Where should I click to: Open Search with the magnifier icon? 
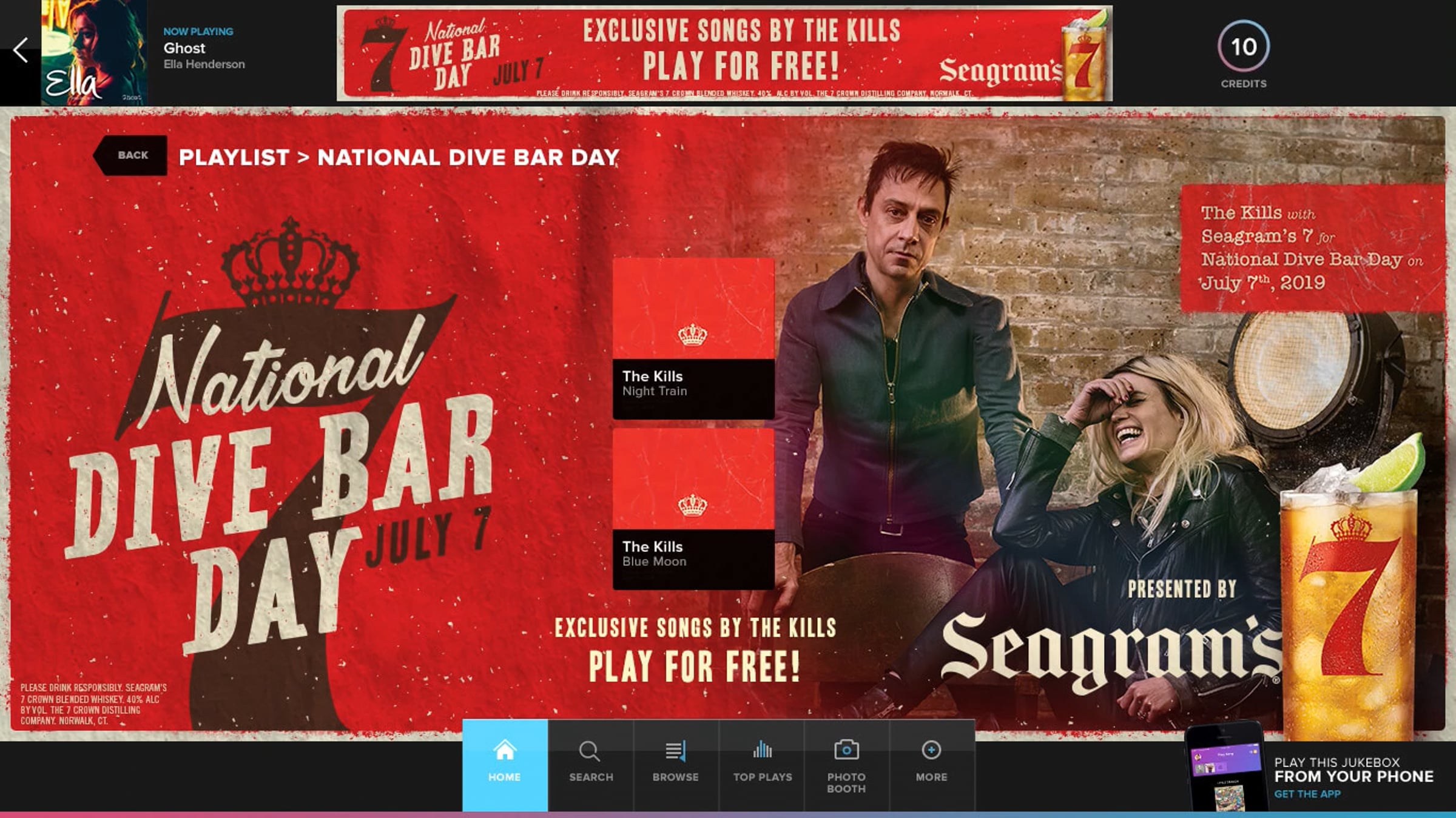pos(590,765)
